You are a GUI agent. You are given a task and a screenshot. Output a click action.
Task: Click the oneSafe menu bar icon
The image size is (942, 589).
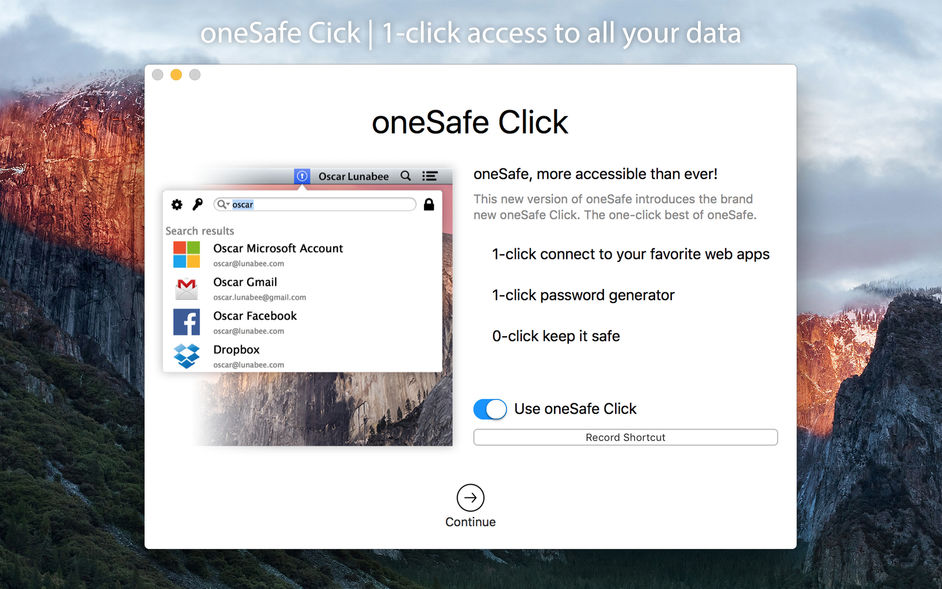(302, 176)
